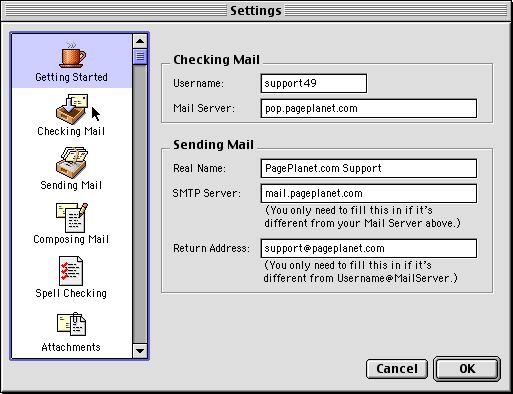Select the Getting Started coffee cup icon
This screenshot has width=513, height=394.
click(x=72, y=55)
